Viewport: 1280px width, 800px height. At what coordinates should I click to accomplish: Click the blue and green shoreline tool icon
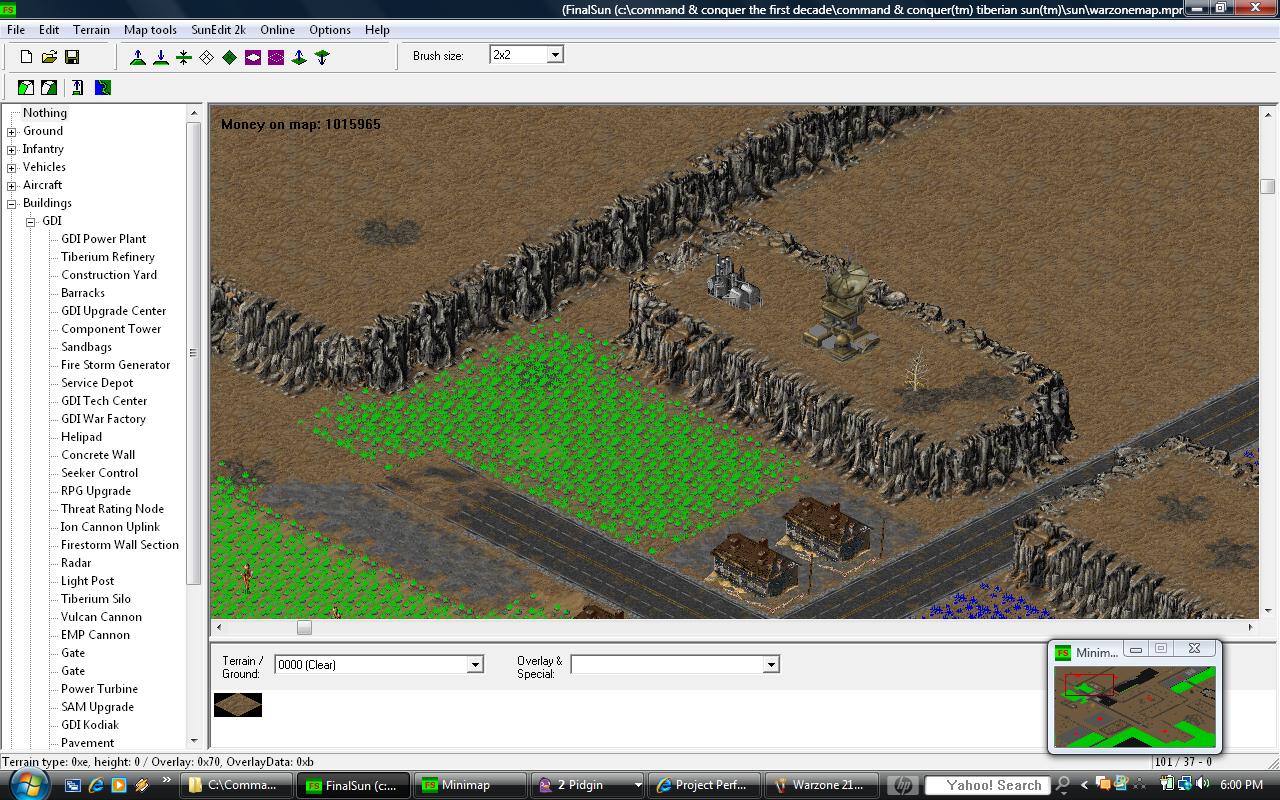tap(103, 88)
